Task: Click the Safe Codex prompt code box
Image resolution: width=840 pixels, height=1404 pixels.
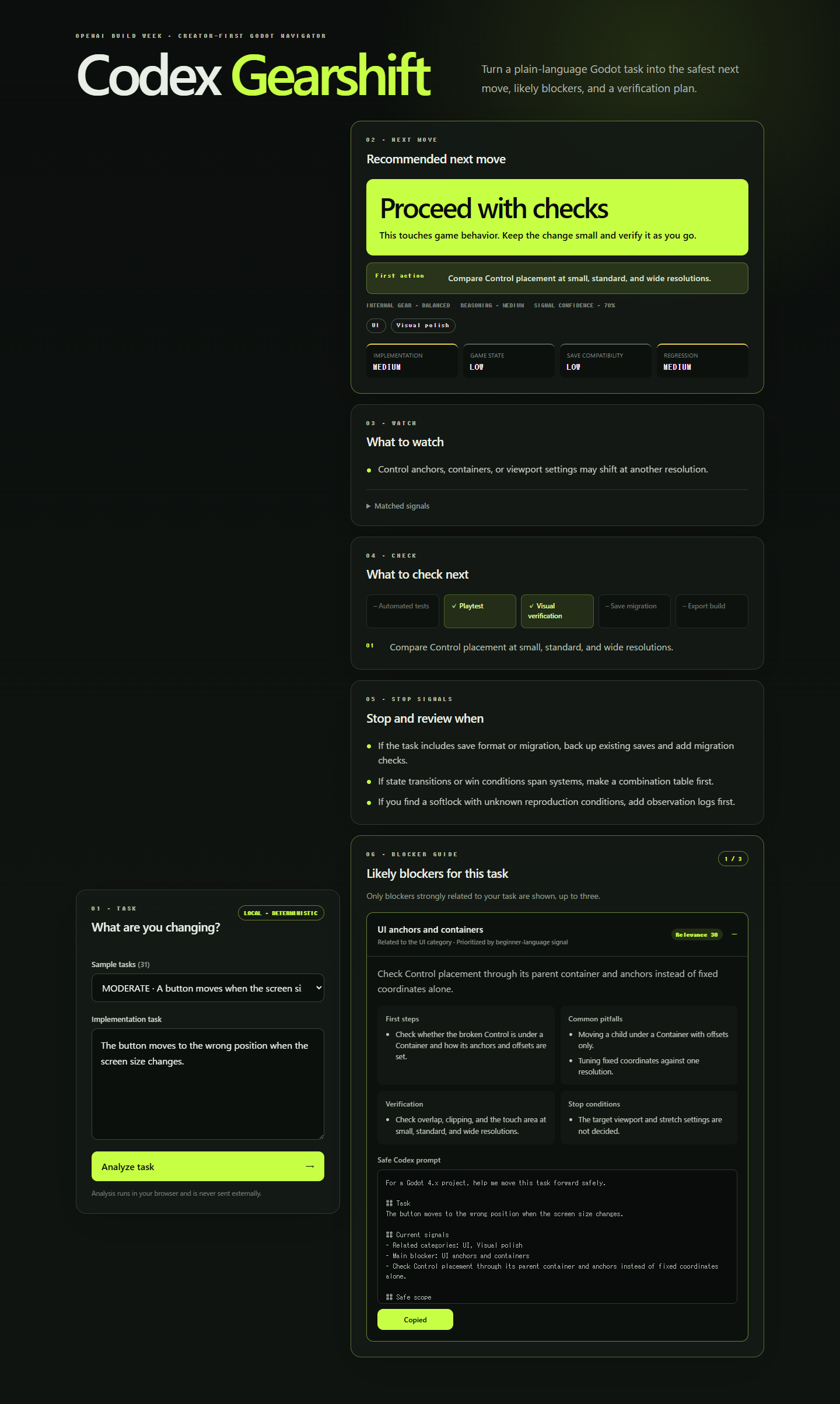Action: point(557,1237)
